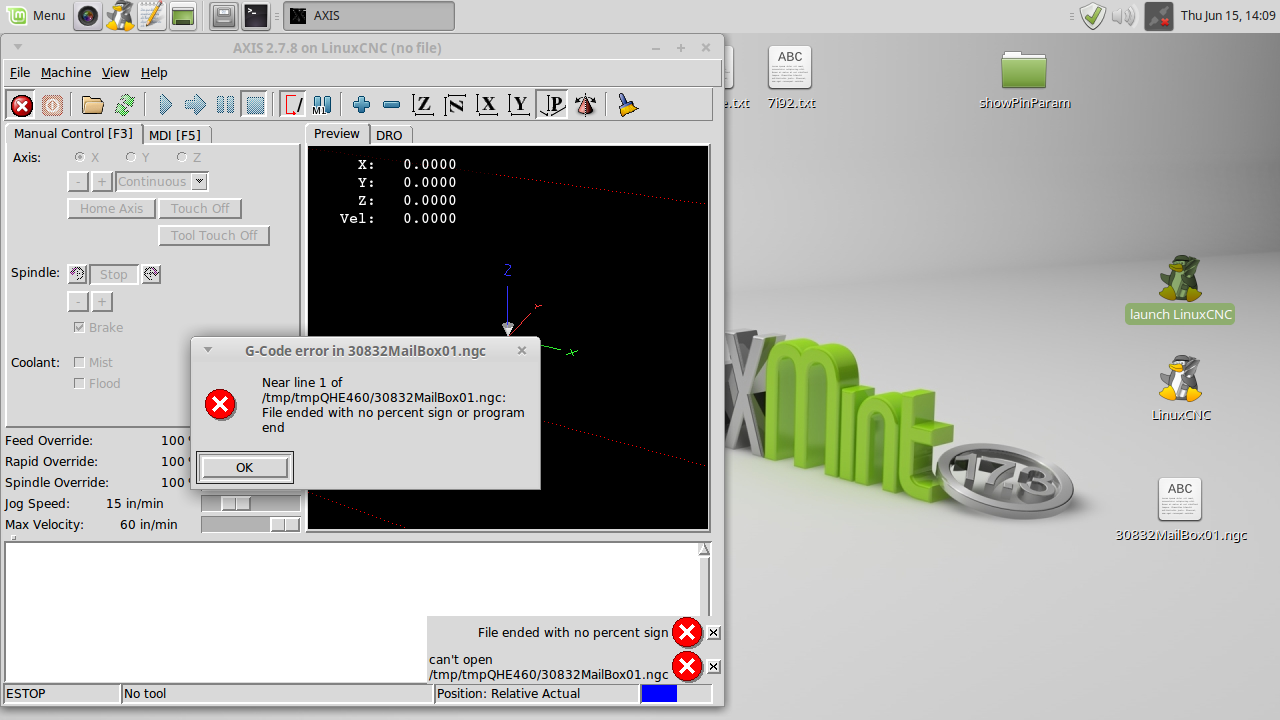The width and height of the screenshot is (1280, 720).
Task: Click OK in the G-Code error dialog
Action: (x=245, y=467)
